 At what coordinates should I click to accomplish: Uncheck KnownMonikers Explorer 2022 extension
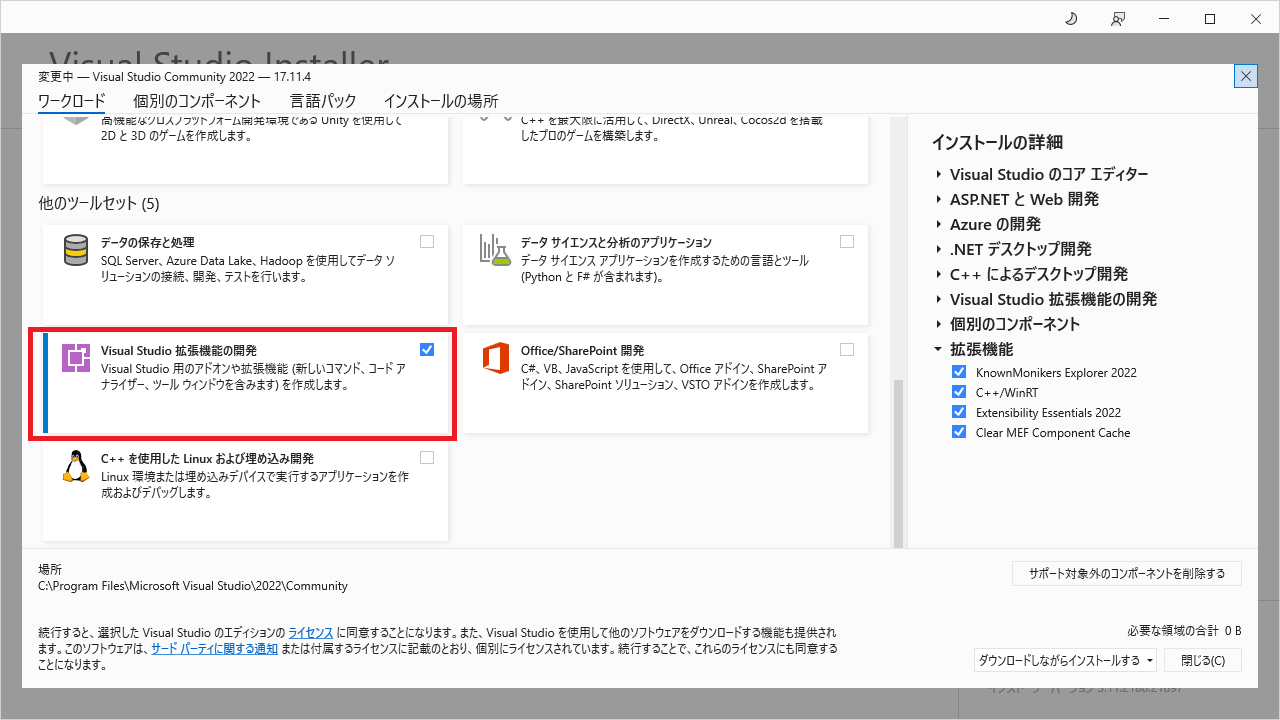[959, 372]
